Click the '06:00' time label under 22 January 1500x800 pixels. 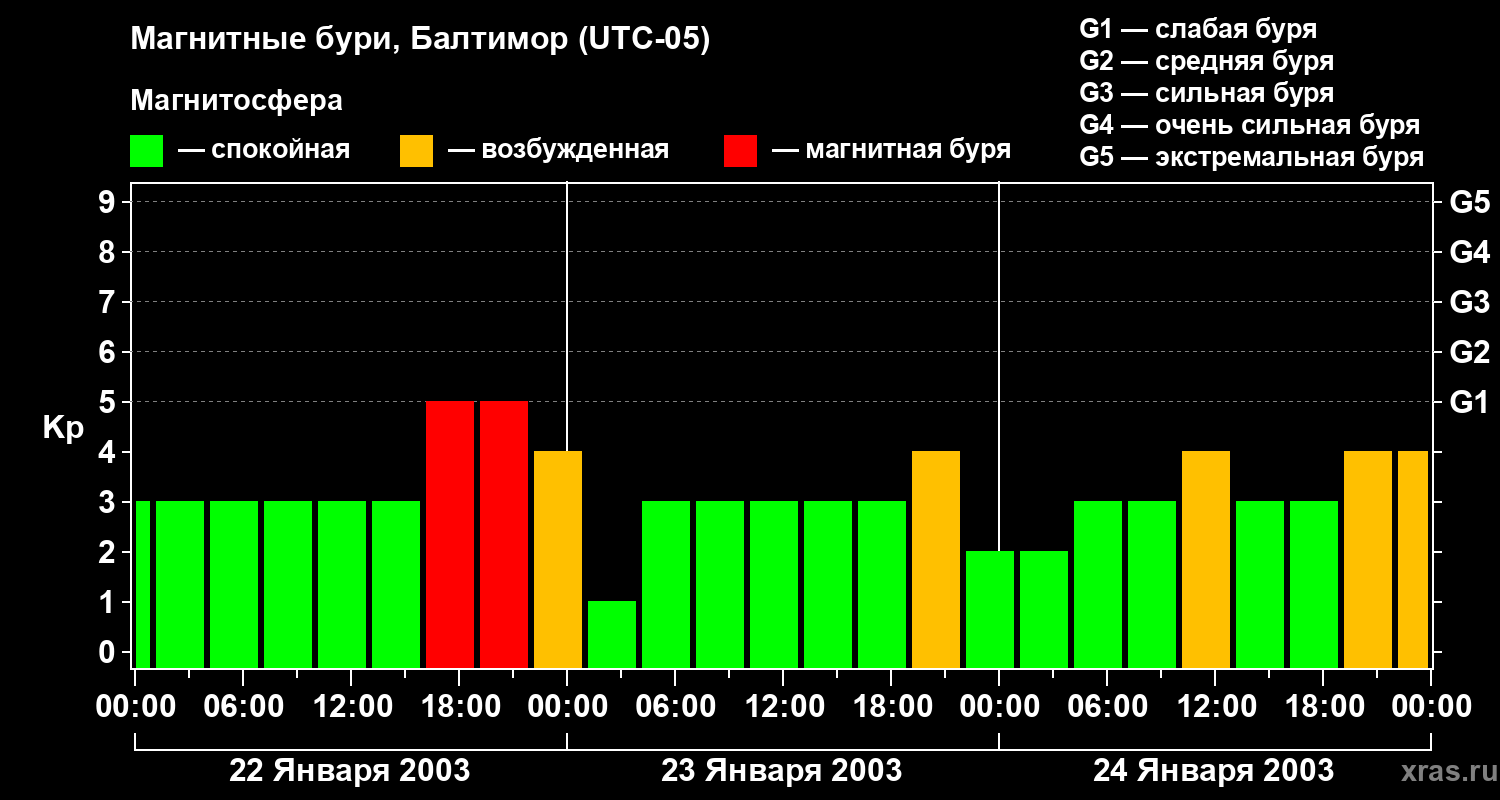[x=243, y=707]
